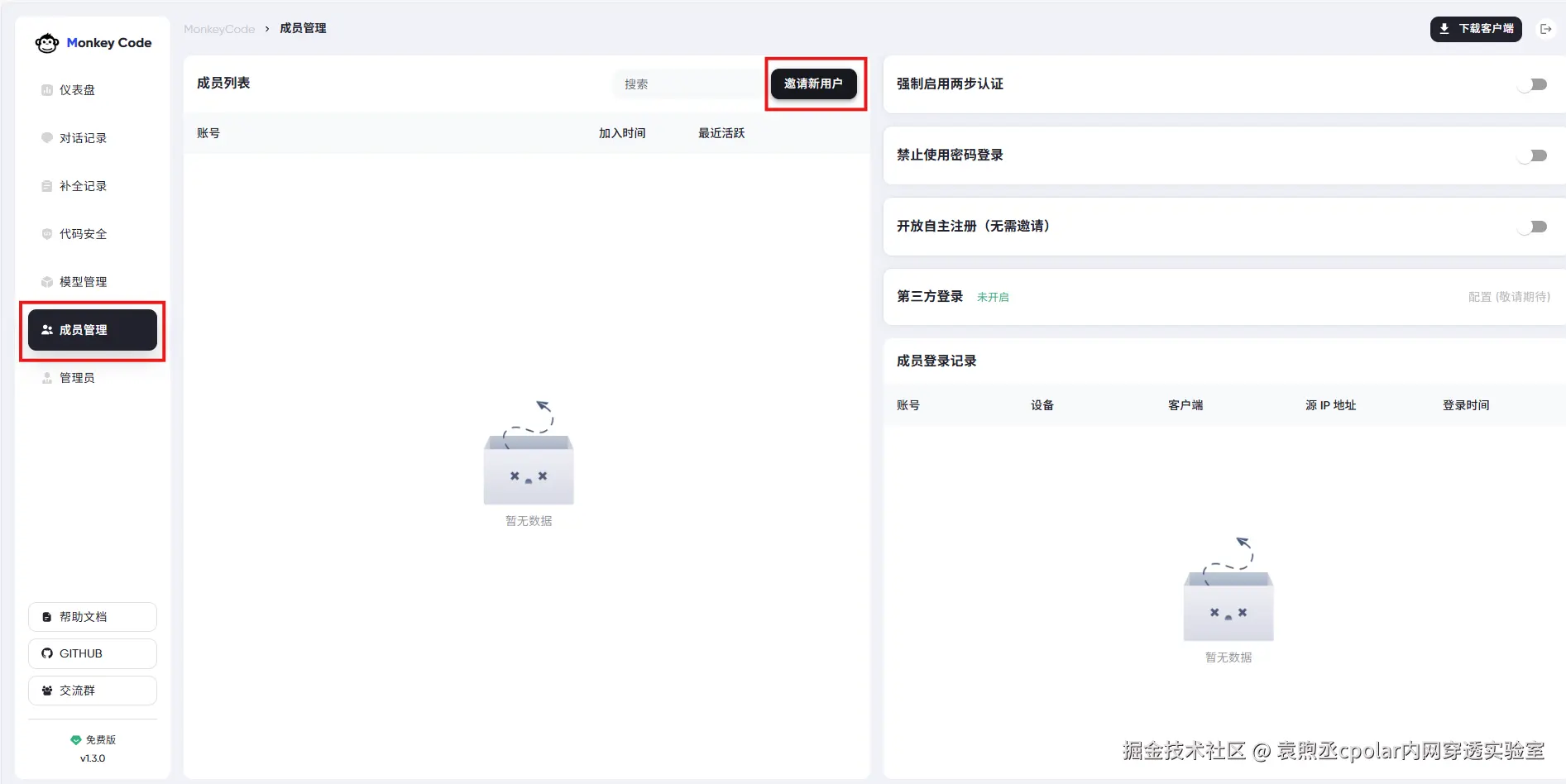
Task: Click the 管理员 person icon
Action: point(47,378)
